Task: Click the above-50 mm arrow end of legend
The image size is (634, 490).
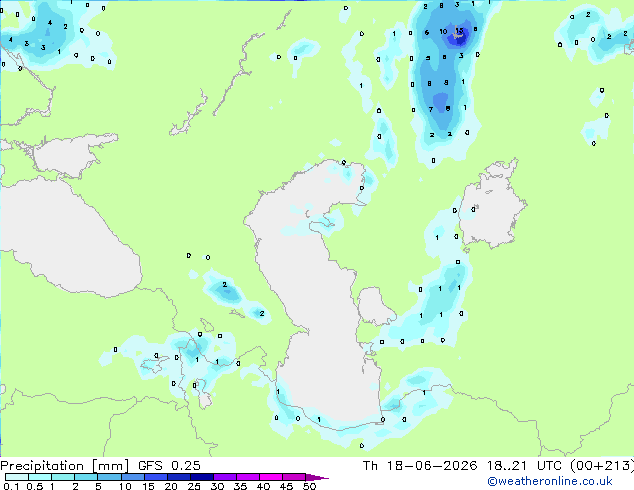Action: point(317,477)
